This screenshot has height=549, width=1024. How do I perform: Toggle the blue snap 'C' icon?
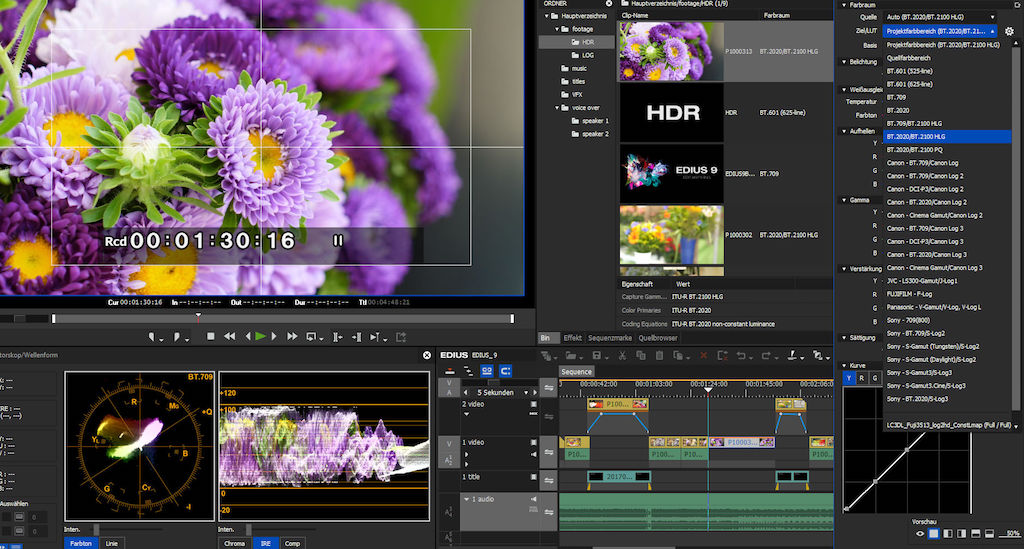point(505,371)
